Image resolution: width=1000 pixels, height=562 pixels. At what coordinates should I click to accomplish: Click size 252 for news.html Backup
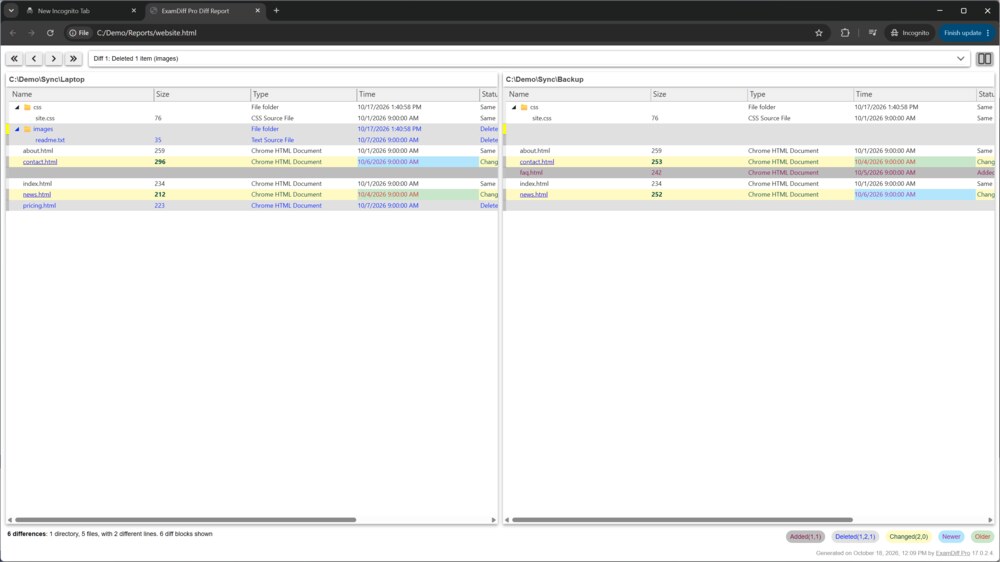click(x=656, y=195)
